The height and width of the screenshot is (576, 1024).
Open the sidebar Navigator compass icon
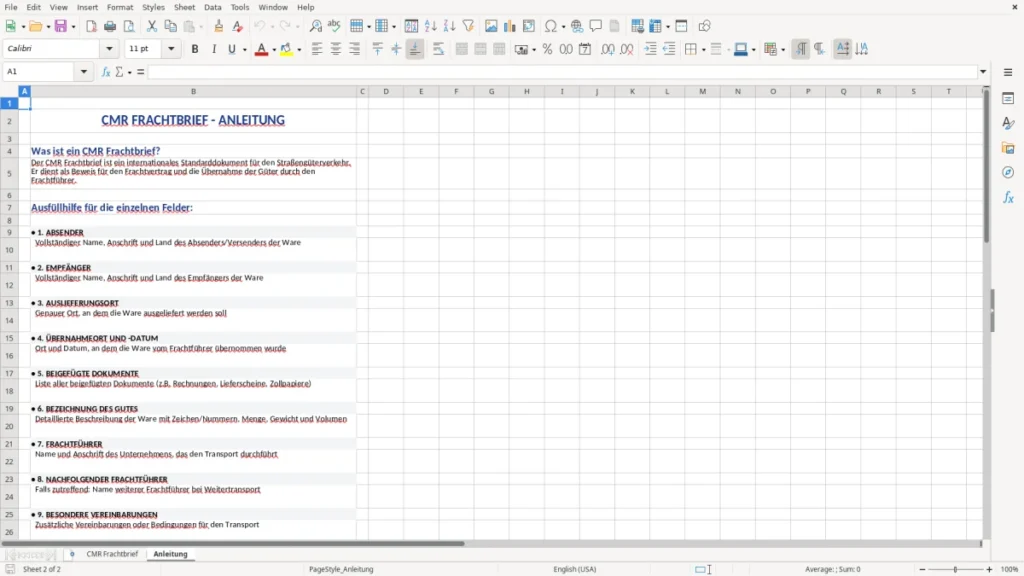pos(1008,173)
